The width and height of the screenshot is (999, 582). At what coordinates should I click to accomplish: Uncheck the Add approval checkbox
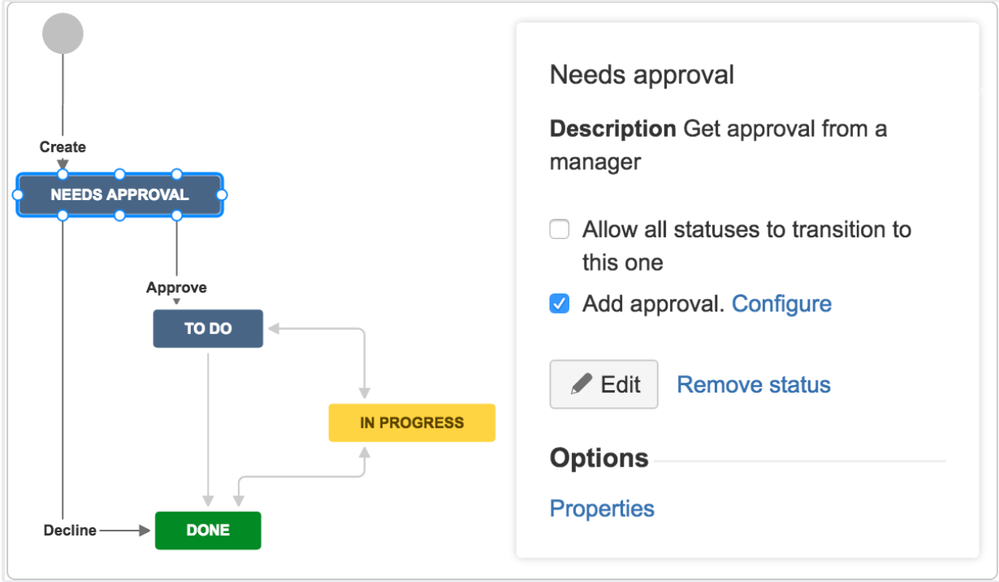(560, 304)
